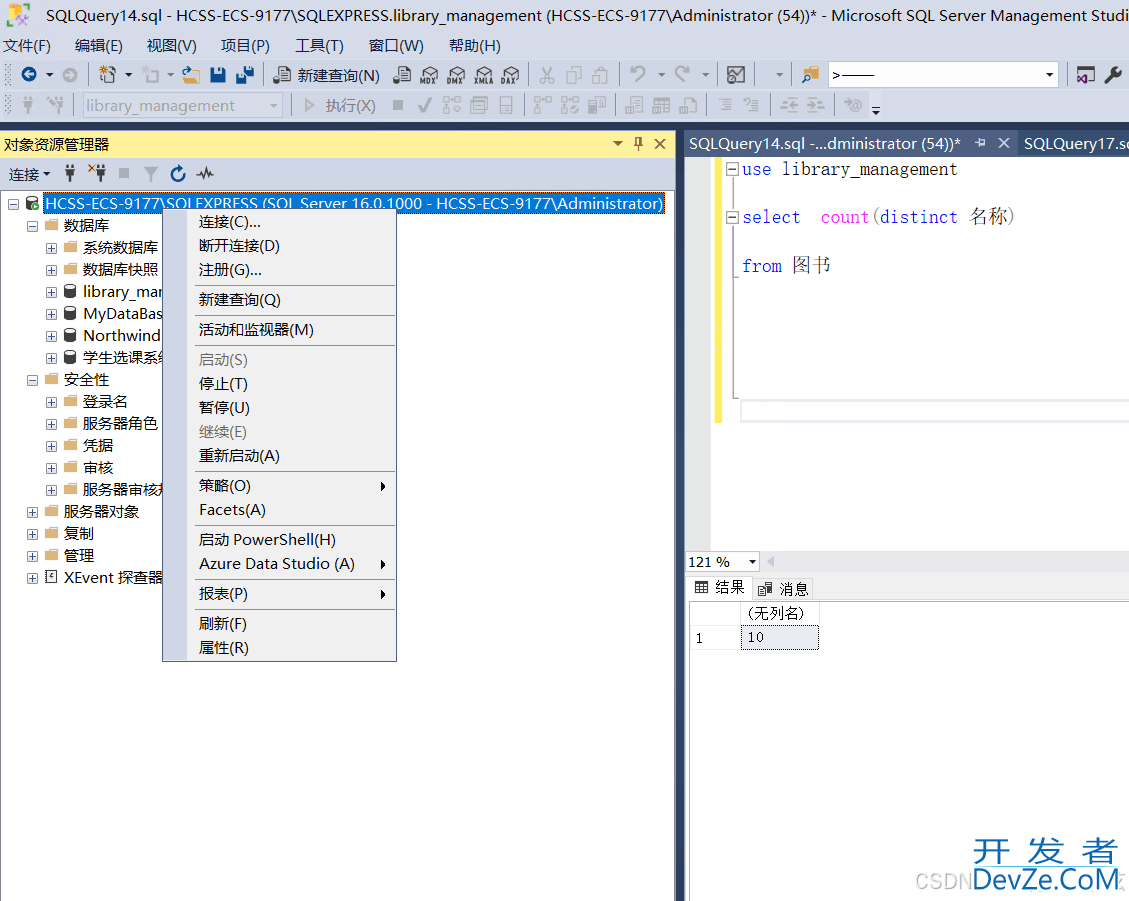Open the 编辑(E) menu
Viewport: 1129px width, 901px height.
pyautogui.click(x=99, y=46)
